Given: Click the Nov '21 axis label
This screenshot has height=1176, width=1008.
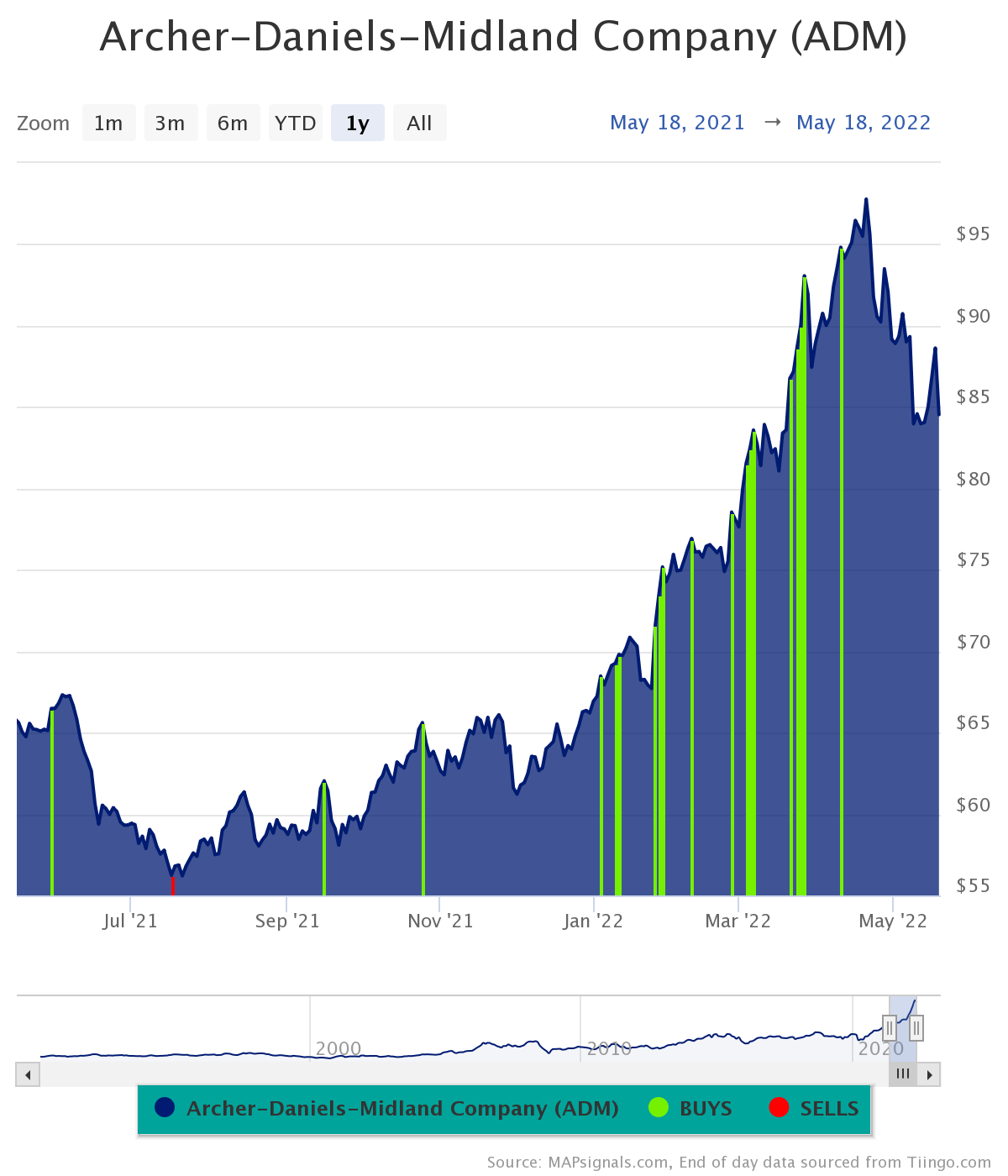Looking at the screenshot, I should (x=440, y=921).
